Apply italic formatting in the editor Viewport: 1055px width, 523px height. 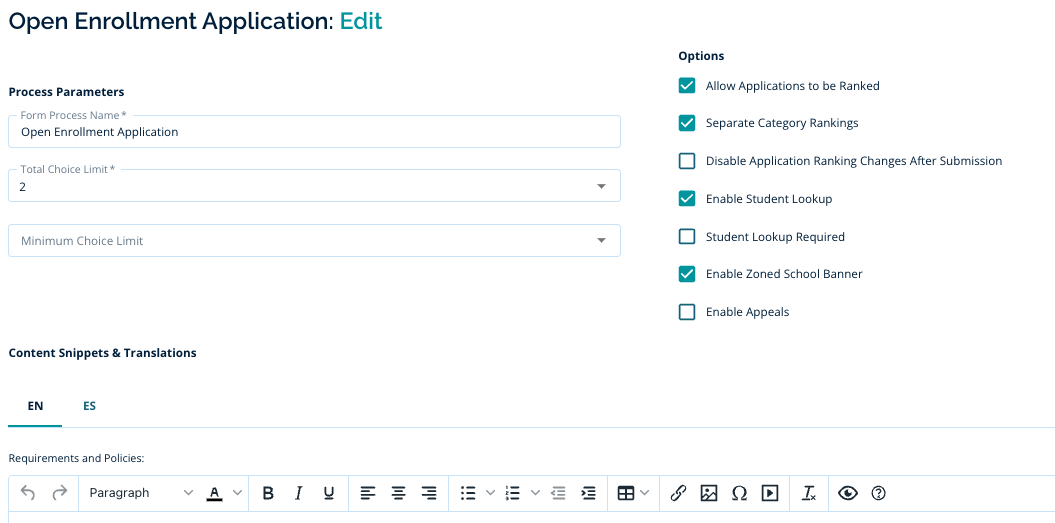(x=298, y=493)
